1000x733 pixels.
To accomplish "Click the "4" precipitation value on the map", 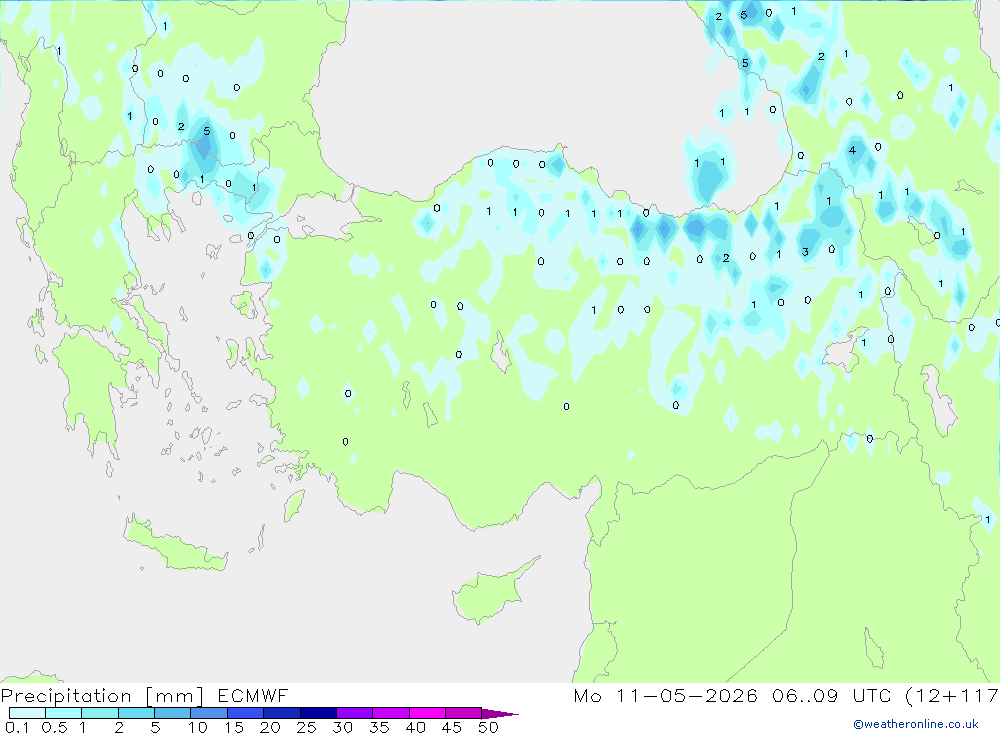I will click(x=853, y=151).
